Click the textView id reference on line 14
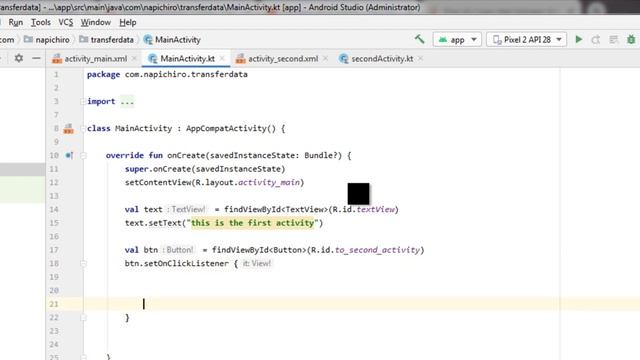640x360 pixels. tap(376, 209)
